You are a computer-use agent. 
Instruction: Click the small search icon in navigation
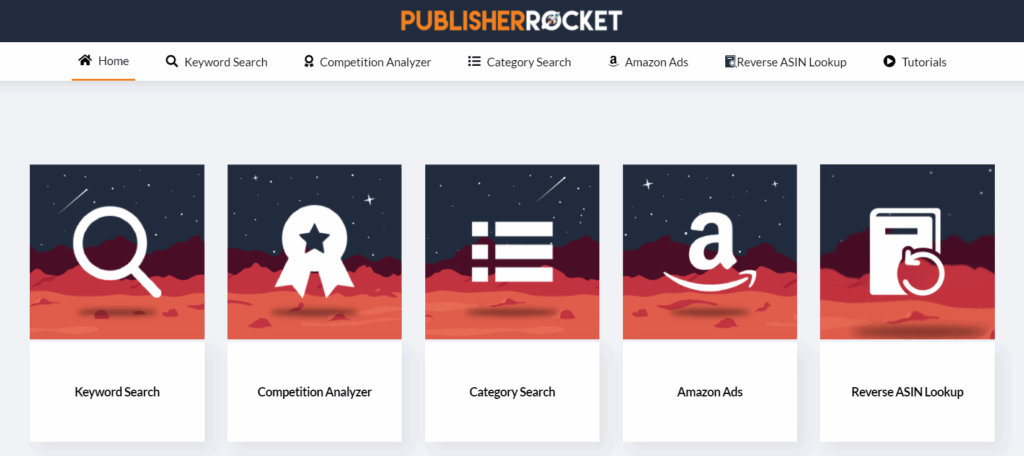click(172, 61)
